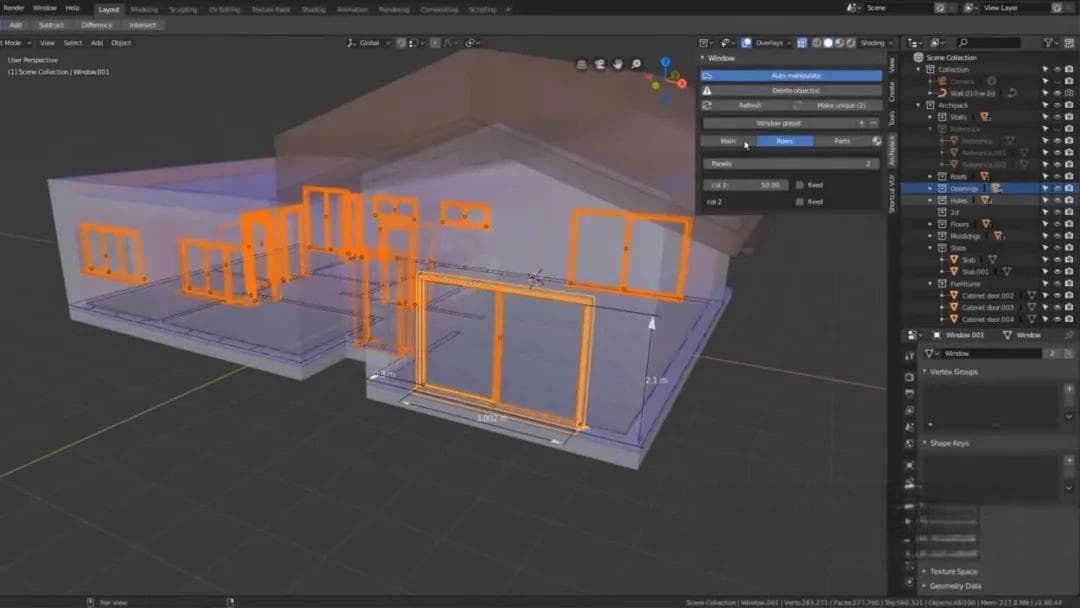This screenshot has width=1080, height=608.
Task: Click the mesh icon next to Slab
Action: tap(954, 260)
